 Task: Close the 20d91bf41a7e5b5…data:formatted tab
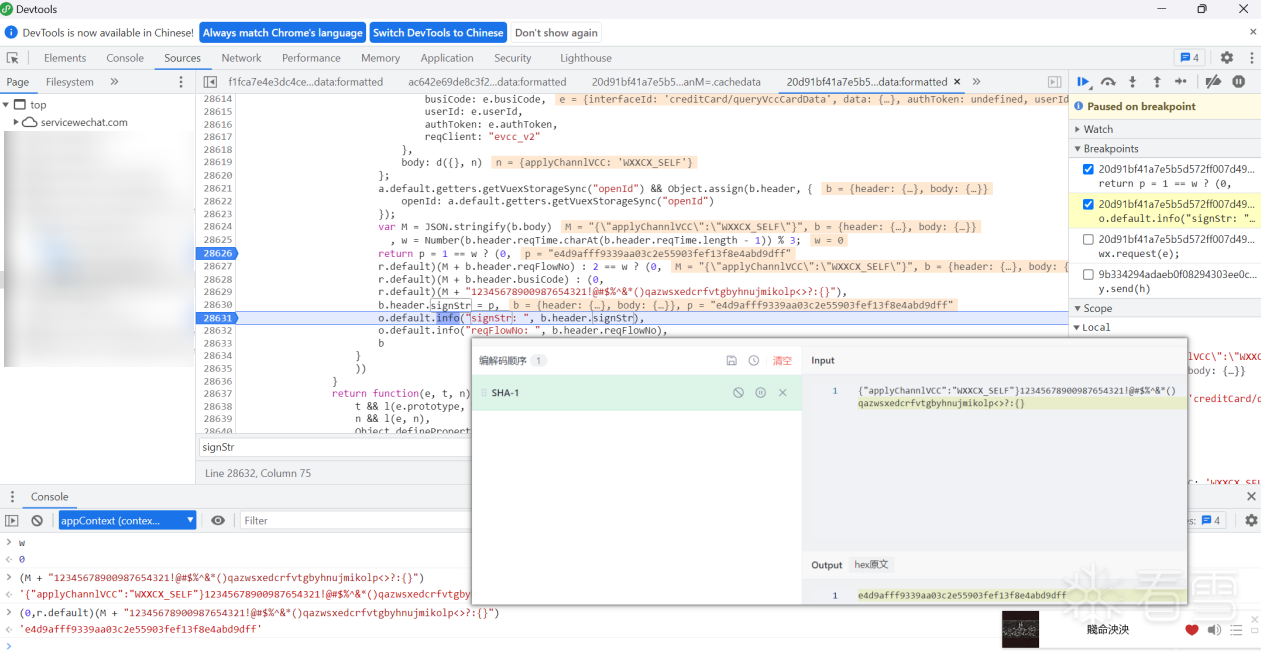coord(957,82)
